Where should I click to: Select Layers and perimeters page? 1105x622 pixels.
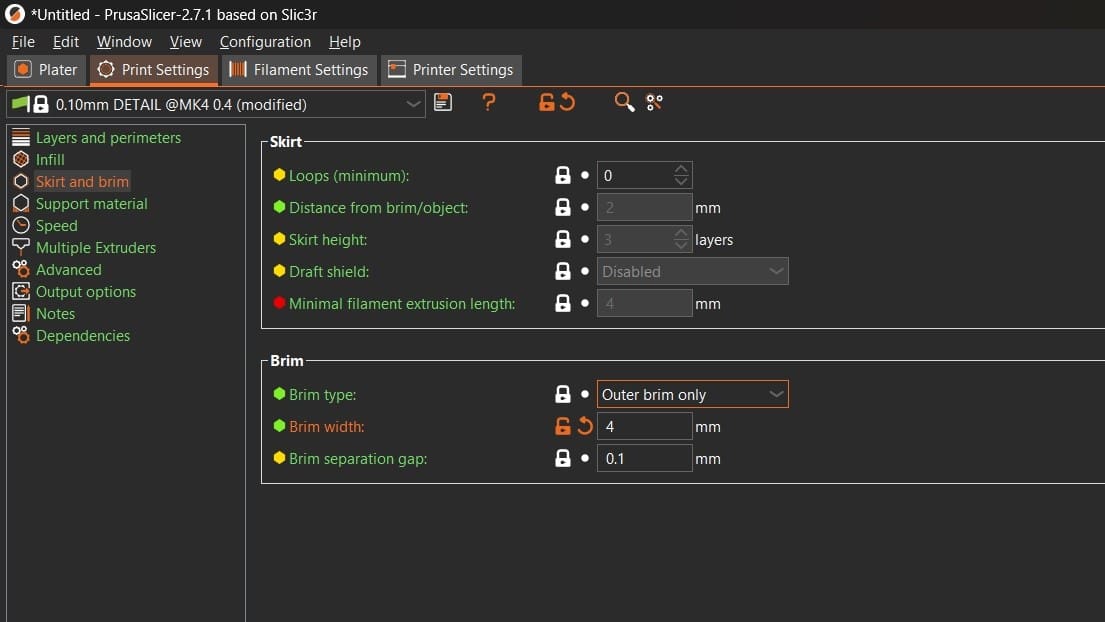(x=109, y=137)
